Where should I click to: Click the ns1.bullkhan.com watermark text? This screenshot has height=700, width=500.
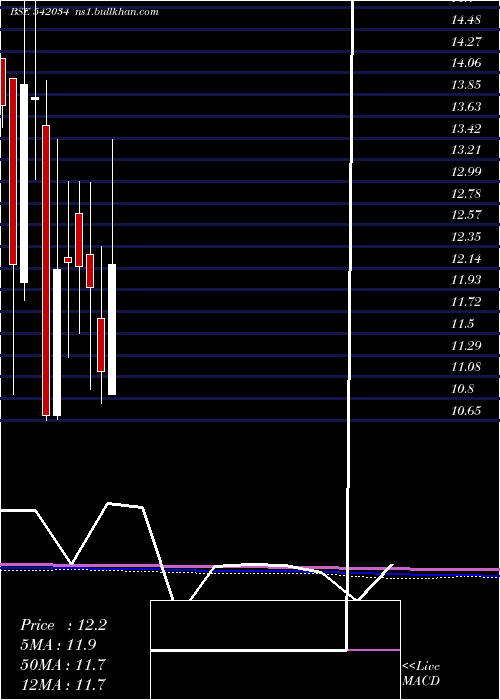[x=118, y=12]
